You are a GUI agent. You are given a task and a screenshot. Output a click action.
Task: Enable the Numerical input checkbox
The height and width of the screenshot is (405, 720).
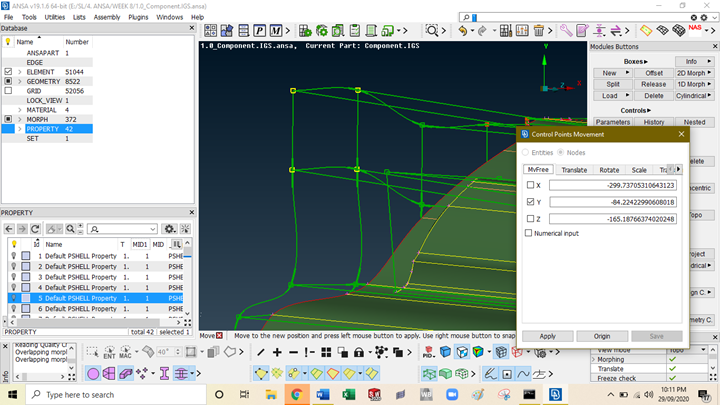[529, 233]
